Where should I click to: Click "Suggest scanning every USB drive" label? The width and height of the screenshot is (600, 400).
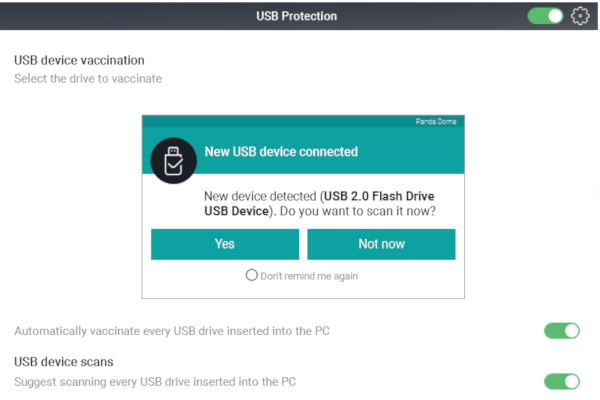point(155,382)
